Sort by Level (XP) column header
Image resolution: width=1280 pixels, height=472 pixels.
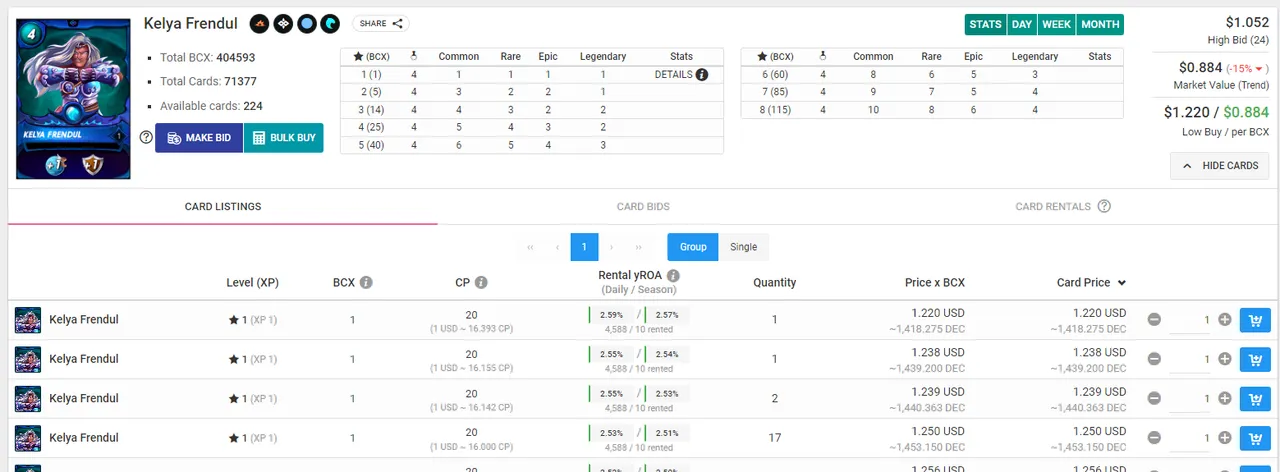253,283
